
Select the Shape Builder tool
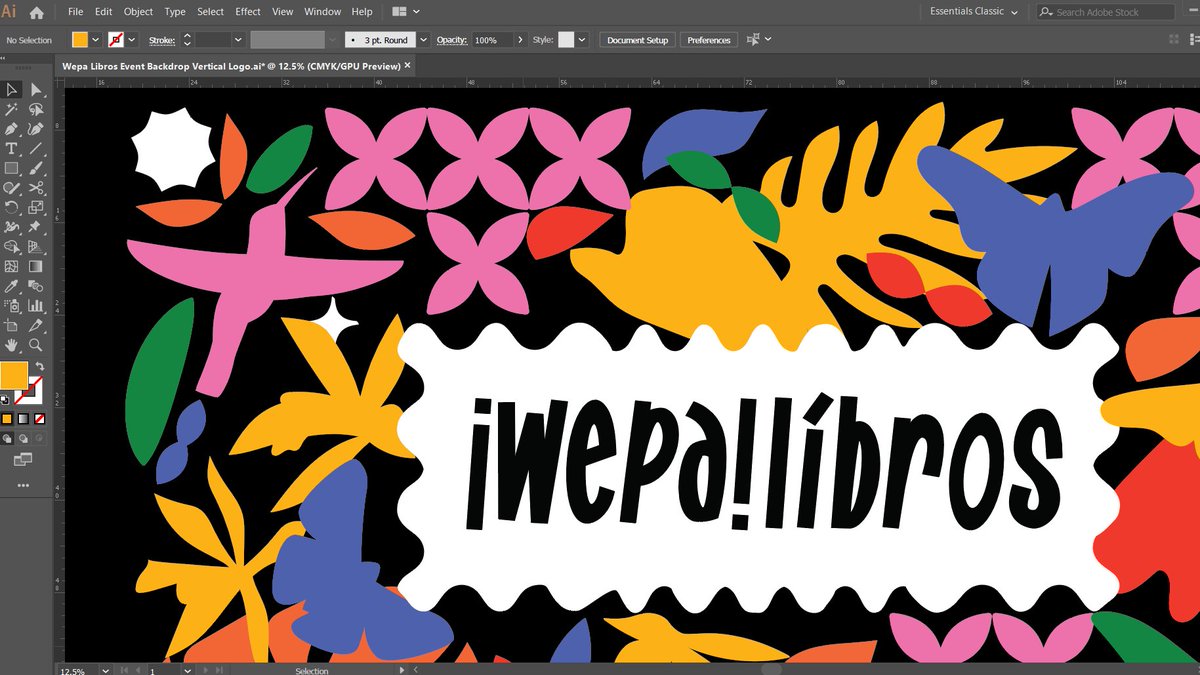[12, 246]
